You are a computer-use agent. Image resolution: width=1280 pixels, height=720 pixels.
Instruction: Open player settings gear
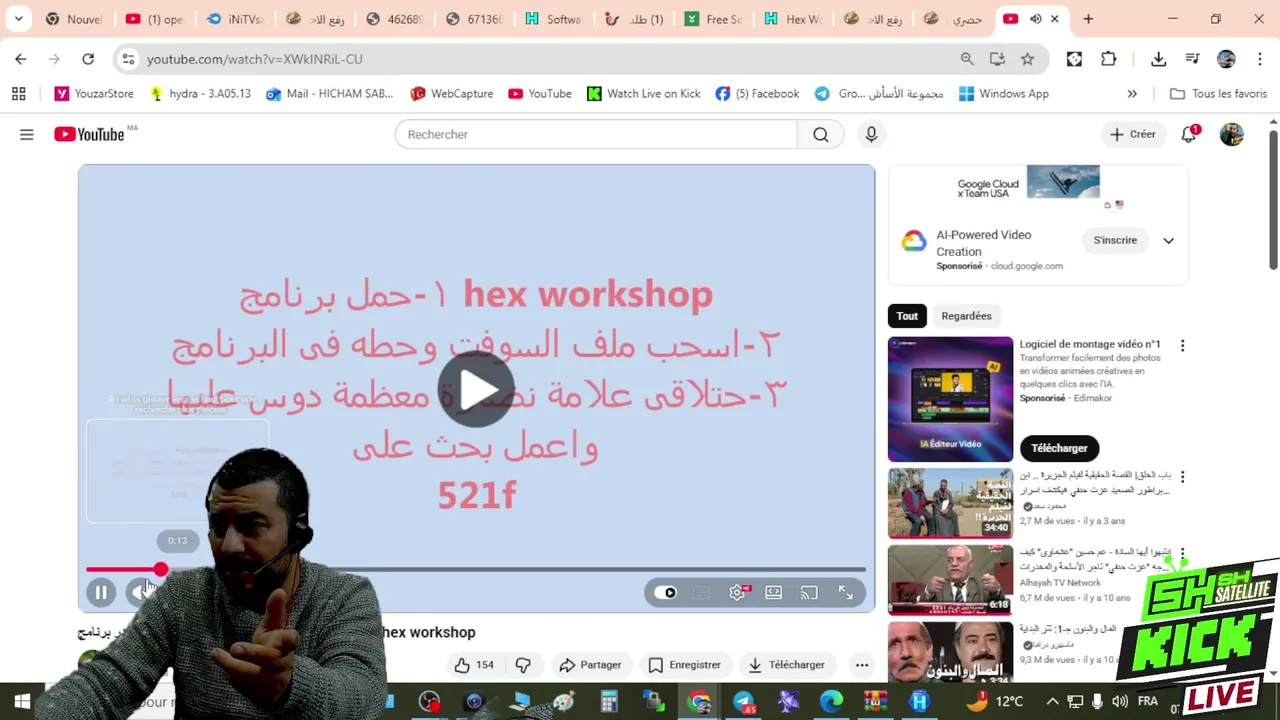738,593
